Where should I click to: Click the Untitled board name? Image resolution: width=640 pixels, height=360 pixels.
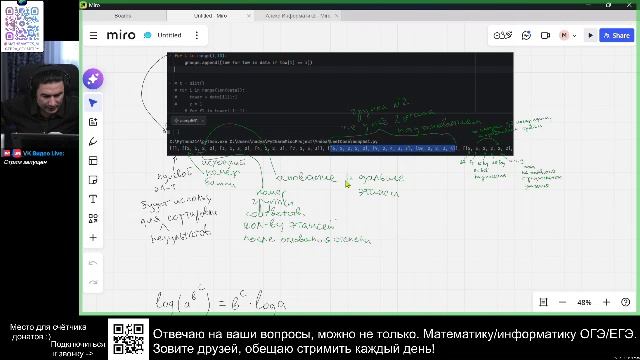pos(169,35)
